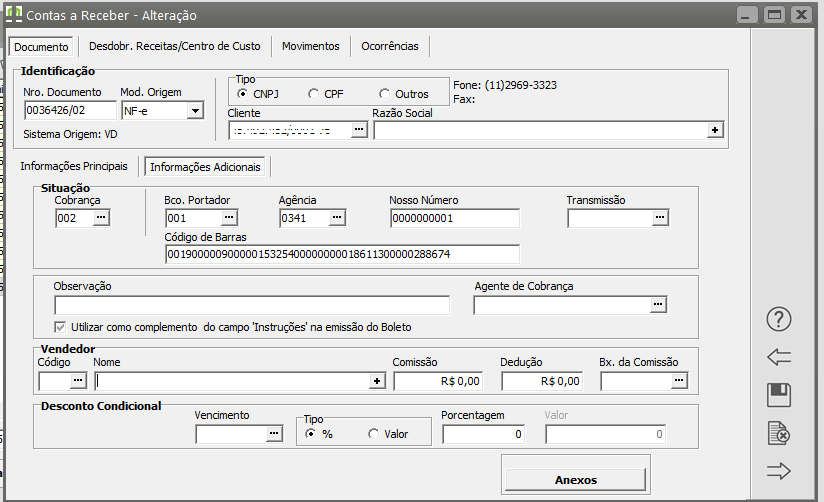
Task: Click the Razão Social plus button
Action: (714, 130)
